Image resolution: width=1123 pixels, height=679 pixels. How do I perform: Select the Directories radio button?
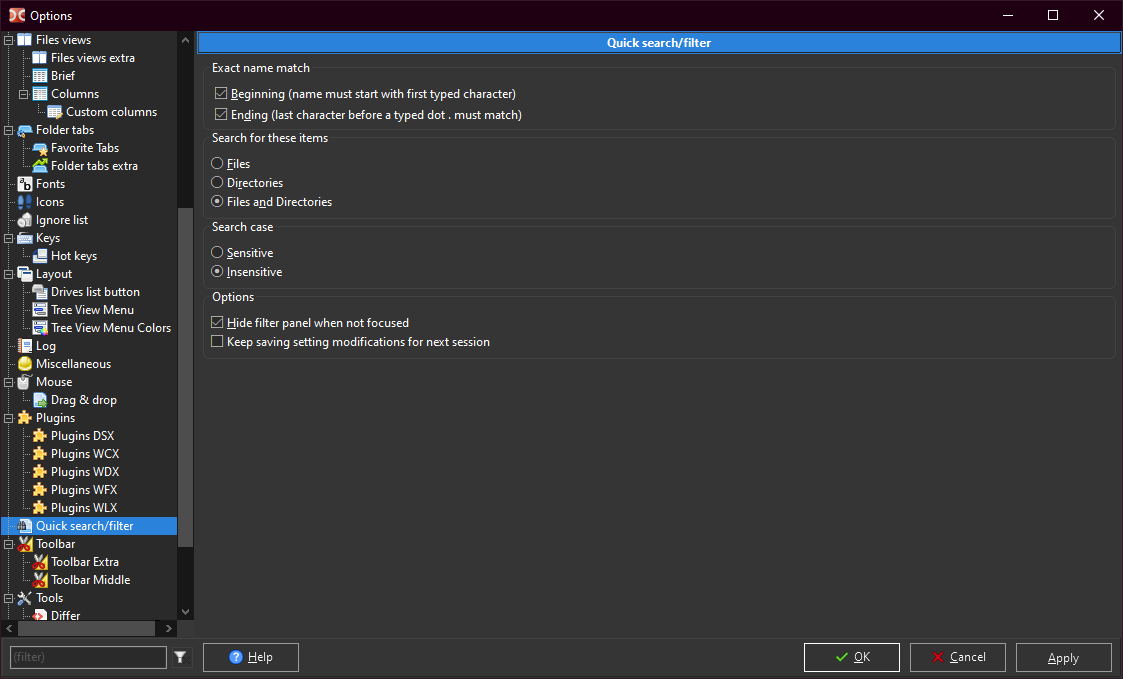point(217,183)
